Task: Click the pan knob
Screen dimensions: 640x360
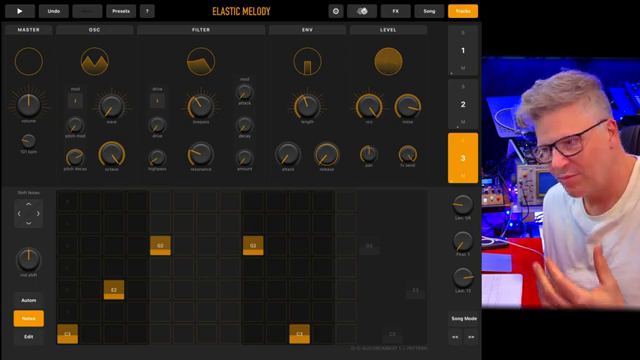Action: pos(369,154)
